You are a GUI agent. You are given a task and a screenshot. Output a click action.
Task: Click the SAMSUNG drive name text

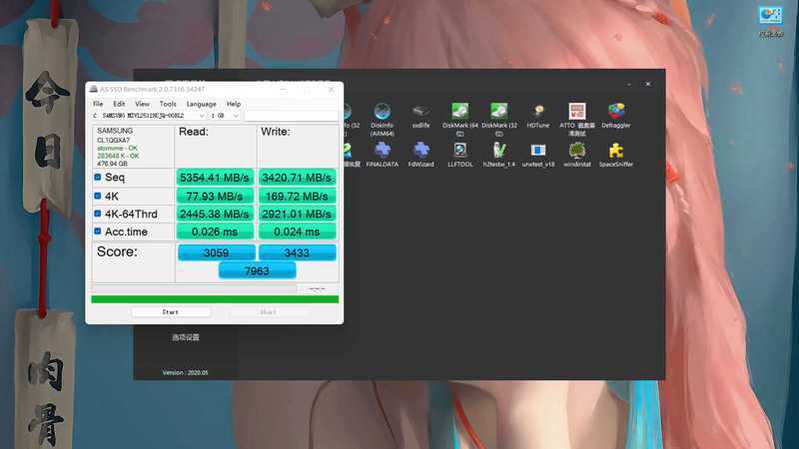click(x=115, y=131)
